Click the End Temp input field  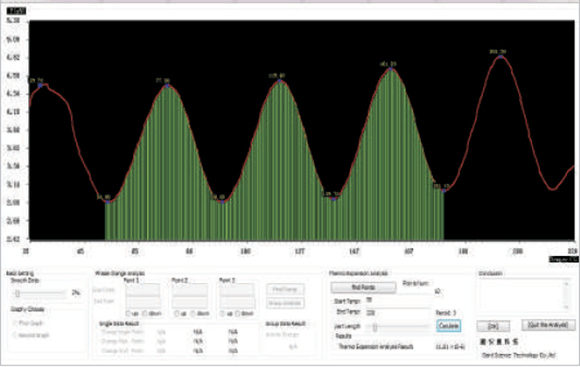[x=398, y=313]
